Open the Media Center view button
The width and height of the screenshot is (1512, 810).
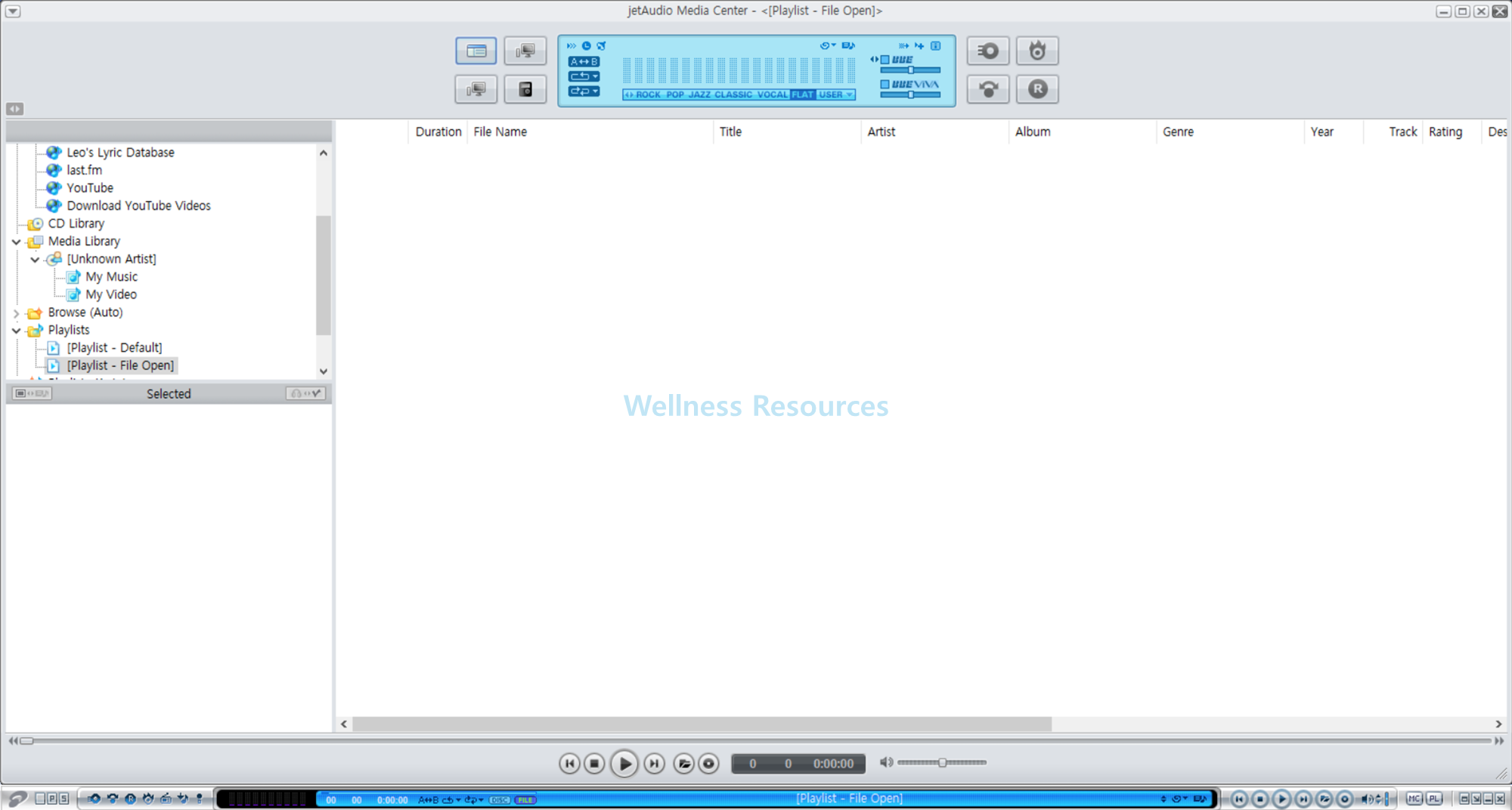coord(476,51)
